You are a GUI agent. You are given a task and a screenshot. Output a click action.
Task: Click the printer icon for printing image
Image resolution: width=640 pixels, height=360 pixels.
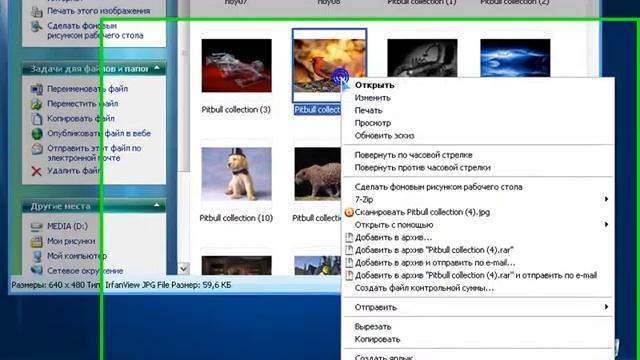pos(37,11)
